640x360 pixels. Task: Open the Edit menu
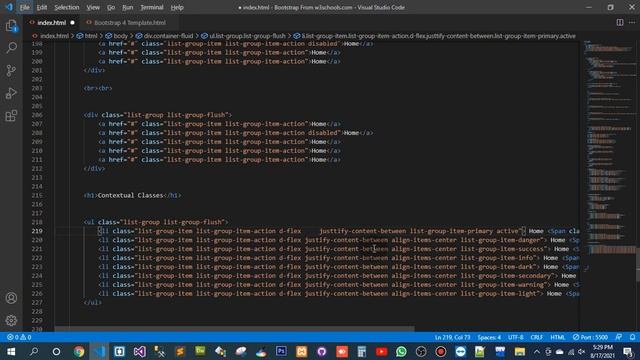42,7
